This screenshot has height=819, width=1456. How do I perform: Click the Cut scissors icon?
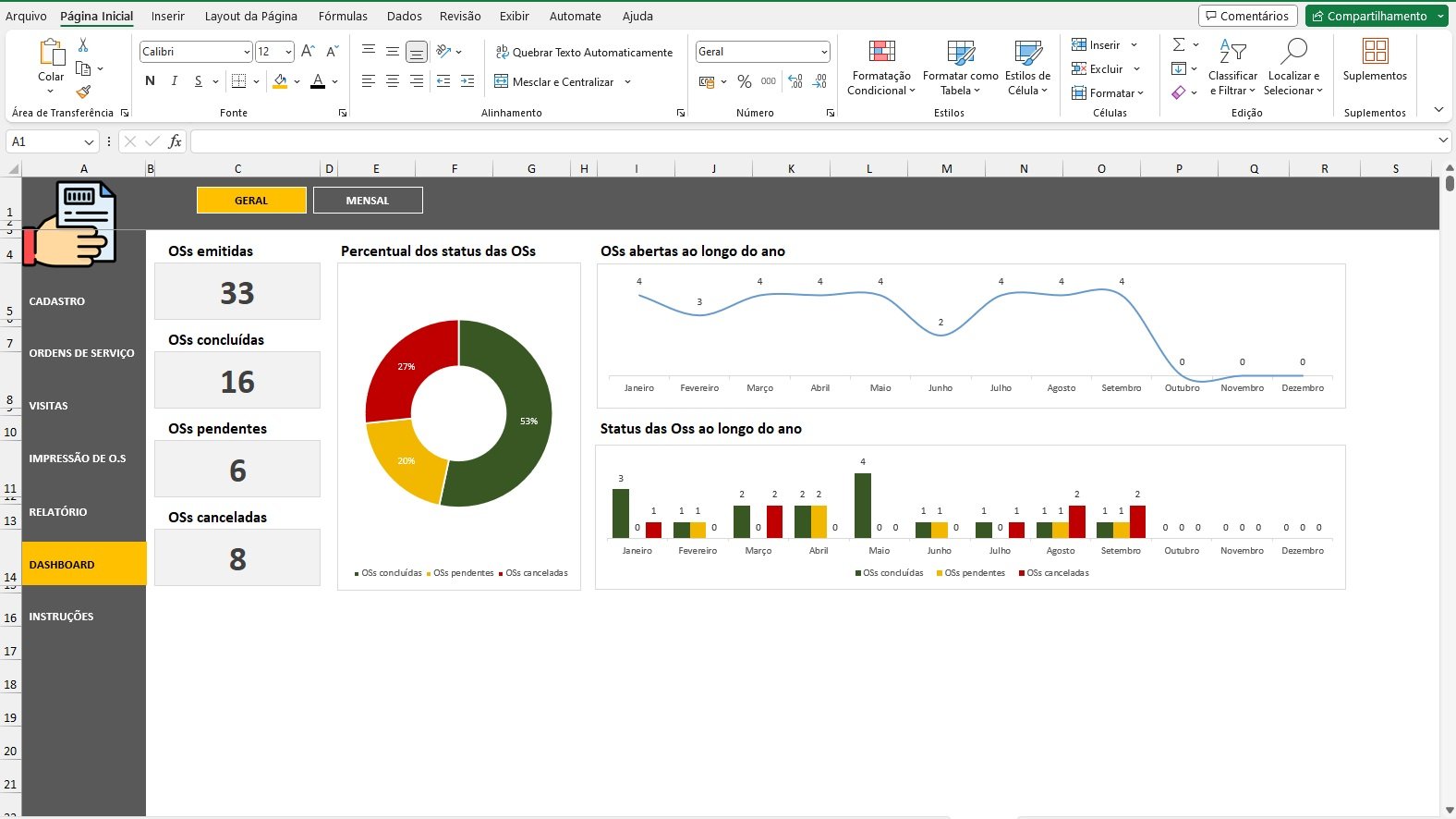(83, 44)
